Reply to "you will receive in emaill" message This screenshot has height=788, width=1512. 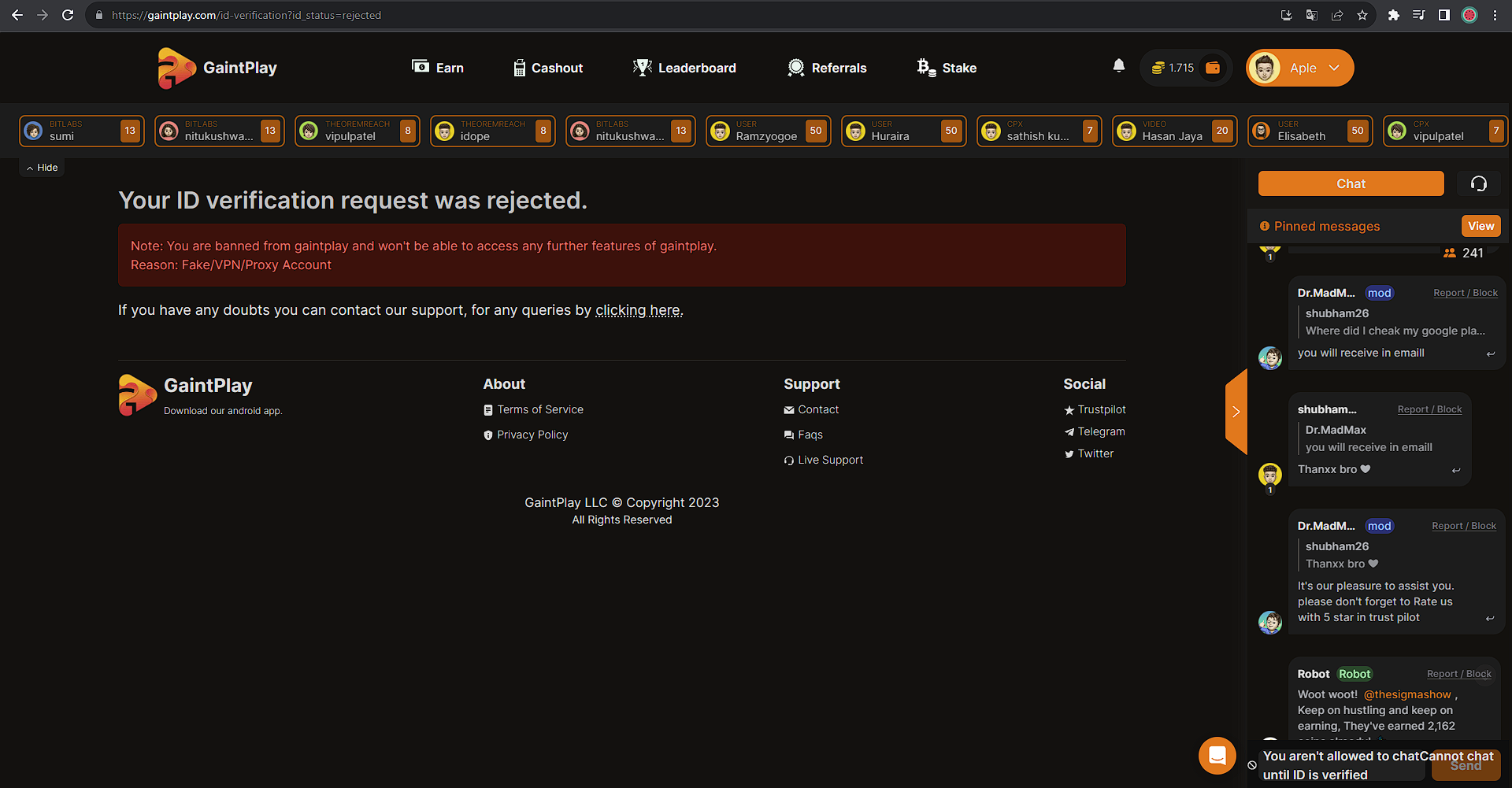(x=1491, y=354)
